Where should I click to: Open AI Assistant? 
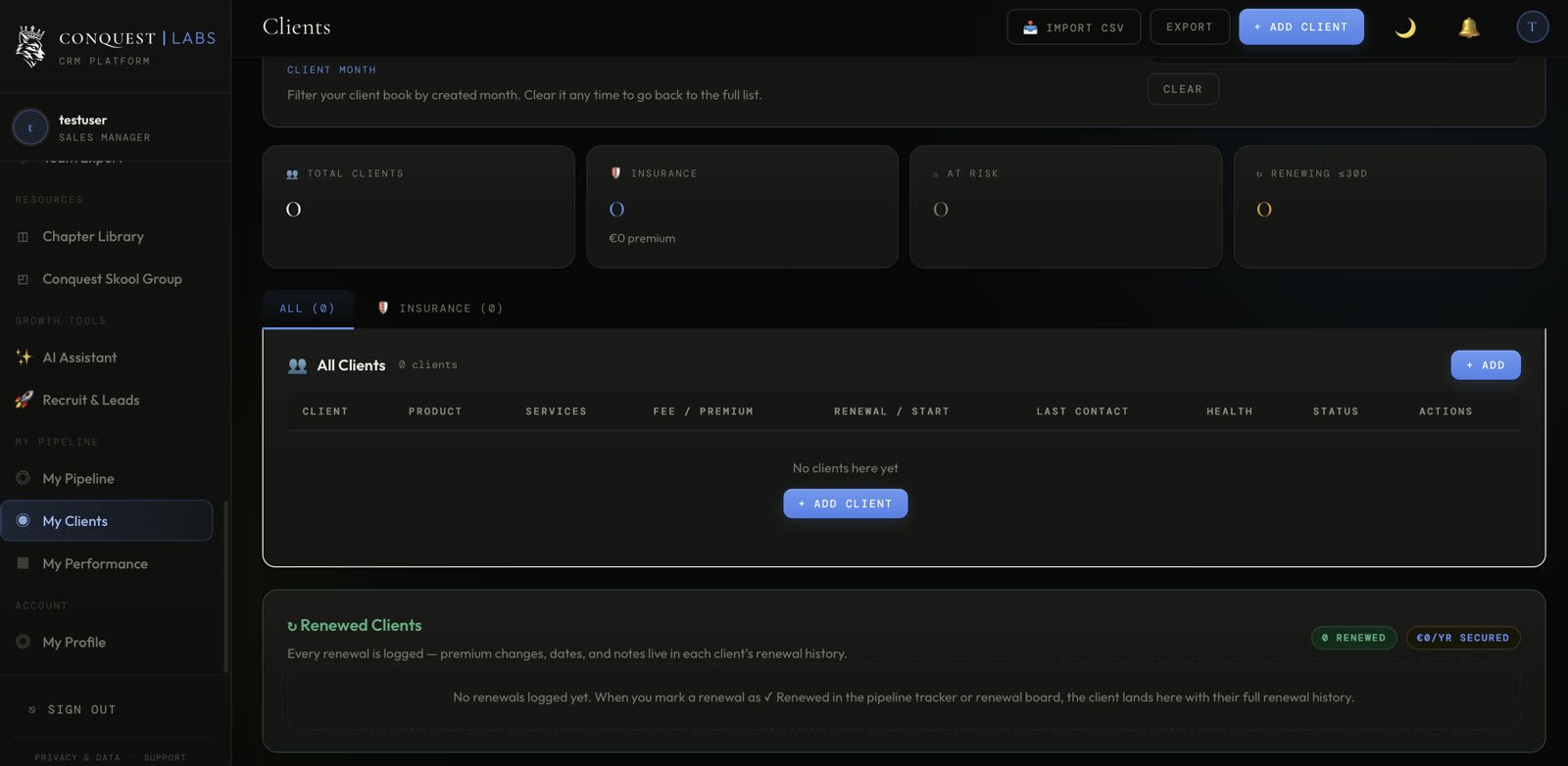[x=79, y=358]
